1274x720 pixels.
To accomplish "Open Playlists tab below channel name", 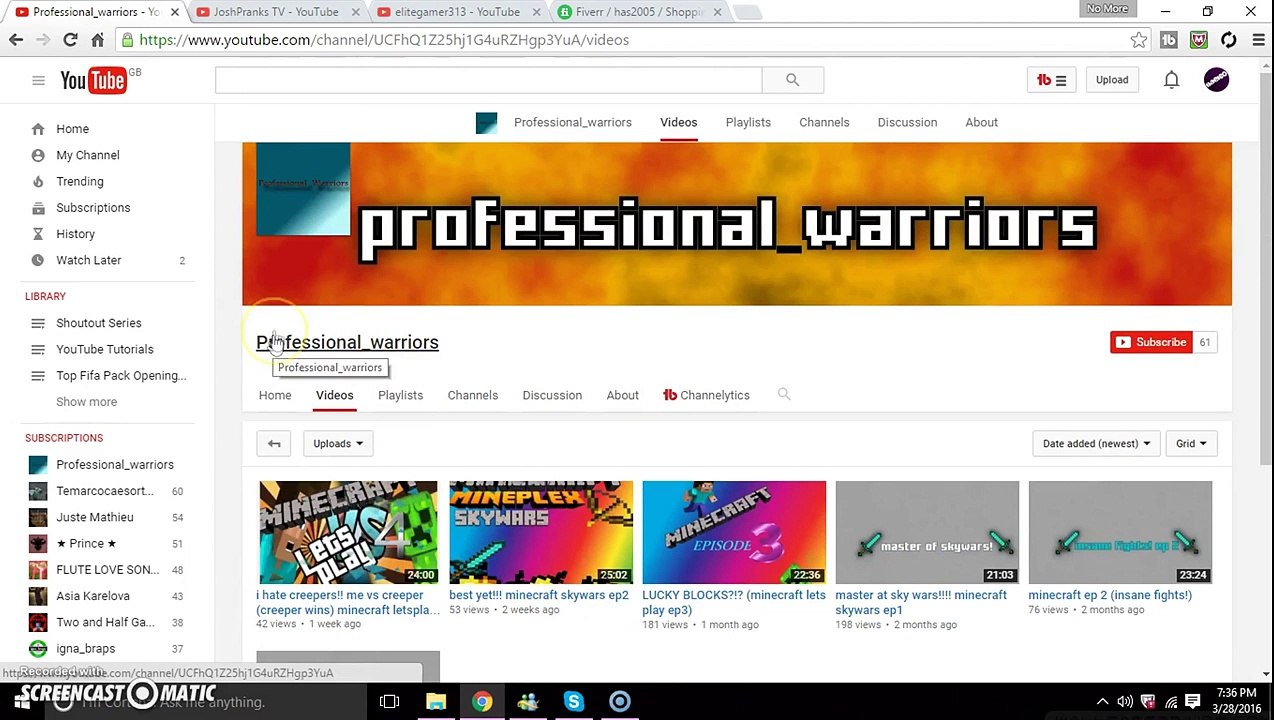I will pos(400,395).
